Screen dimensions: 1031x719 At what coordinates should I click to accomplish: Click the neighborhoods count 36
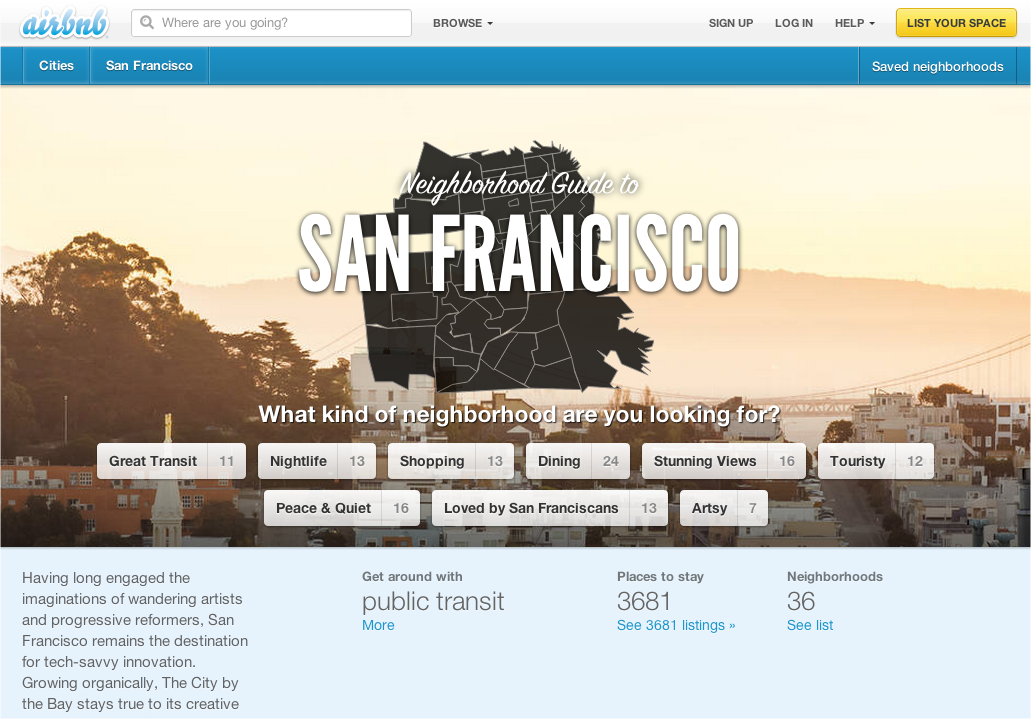click(x=800, y=601)
